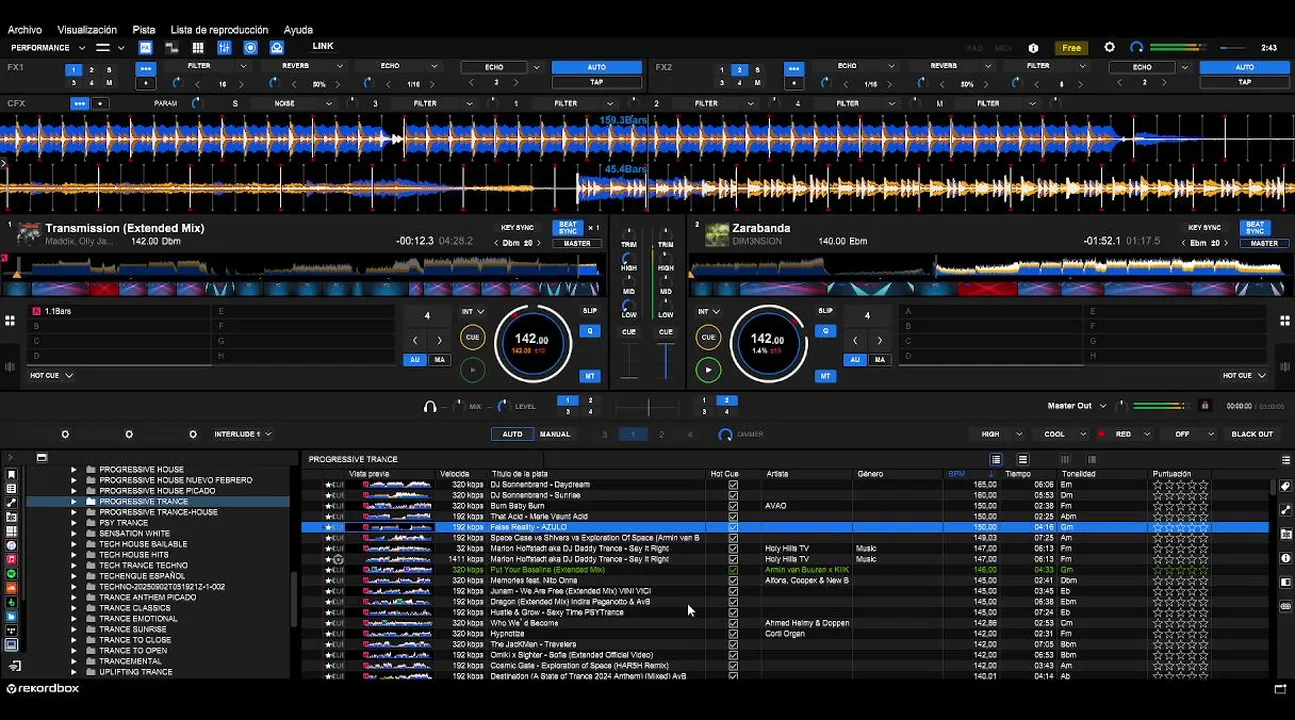Select track Memories feat. Nito Onna

[533, 581]
